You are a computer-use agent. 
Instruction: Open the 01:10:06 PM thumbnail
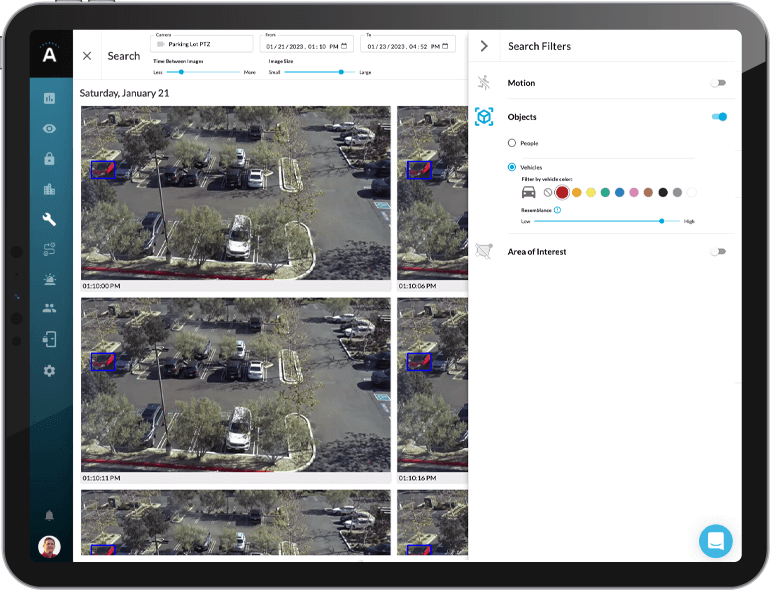coord(433,193)
